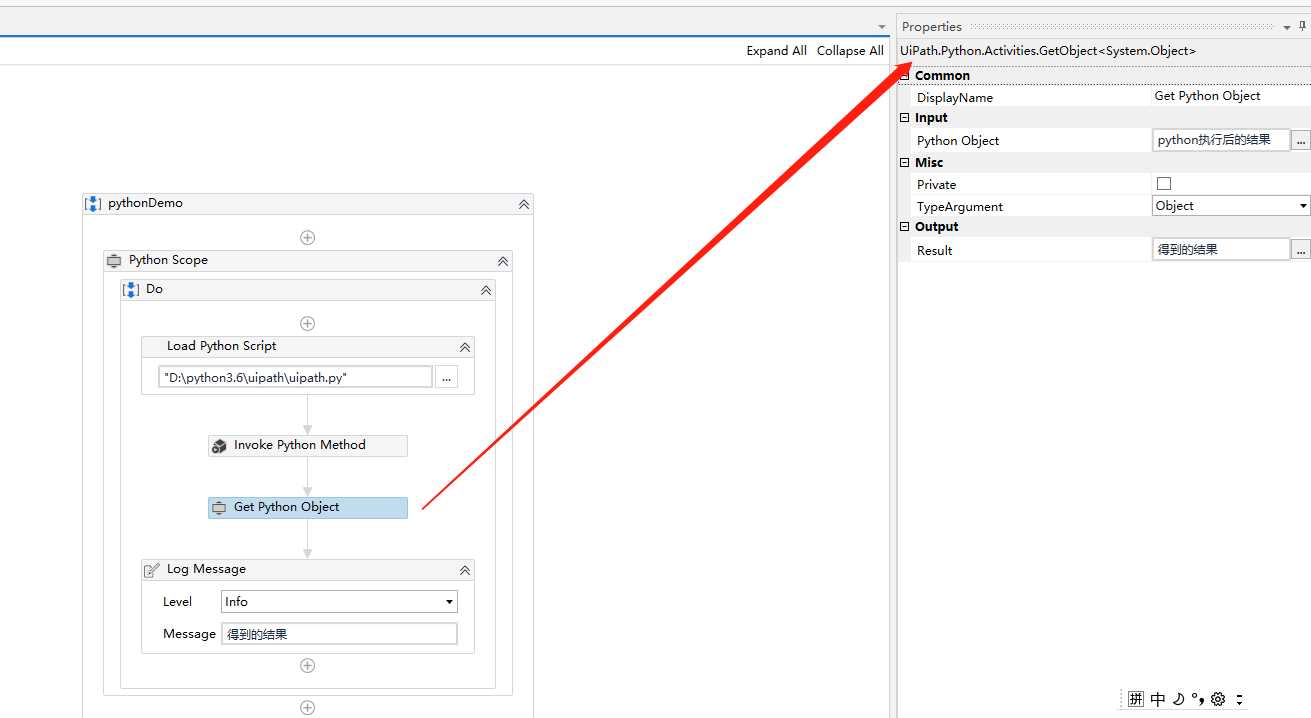1311x718 pixels.
Task: Select the Invoke Python Method activity
Action: 308,446
